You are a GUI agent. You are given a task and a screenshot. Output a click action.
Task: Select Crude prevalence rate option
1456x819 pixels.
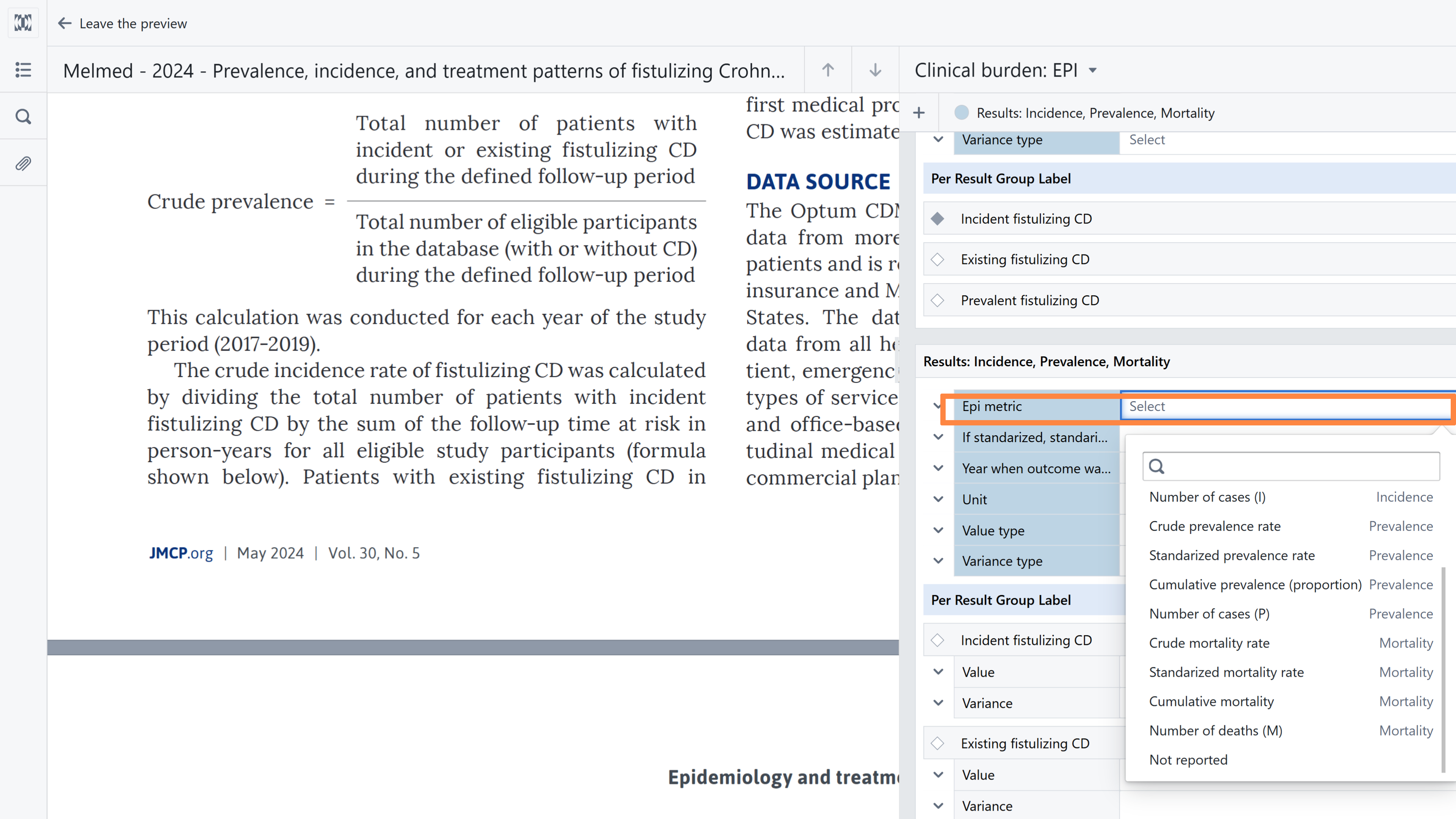point(1291,526)
